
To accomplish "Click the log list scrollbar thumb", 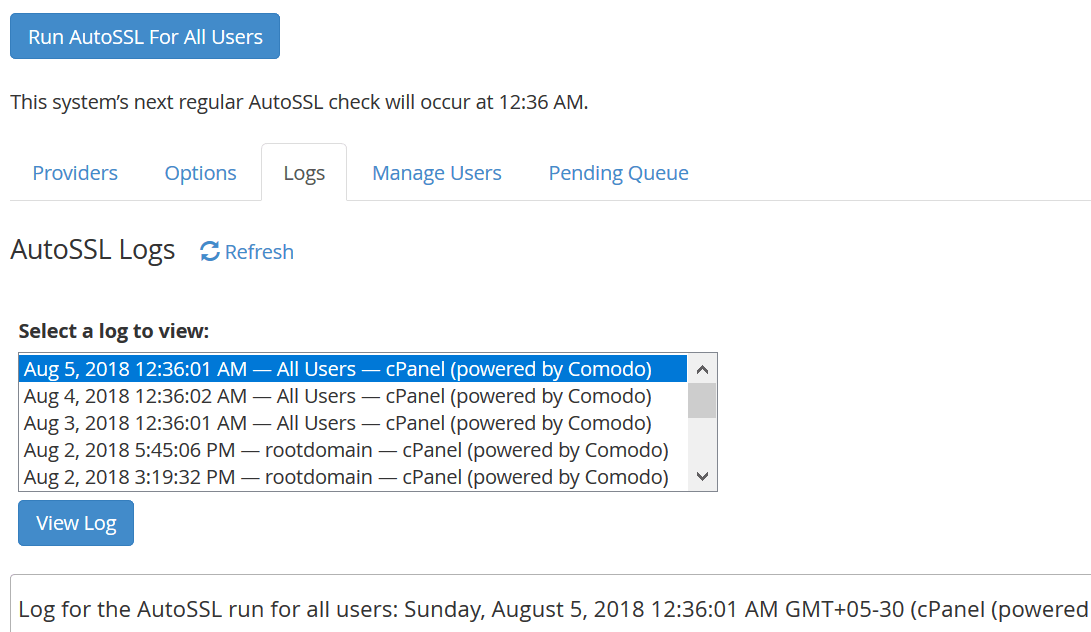I will pos(702,400).
